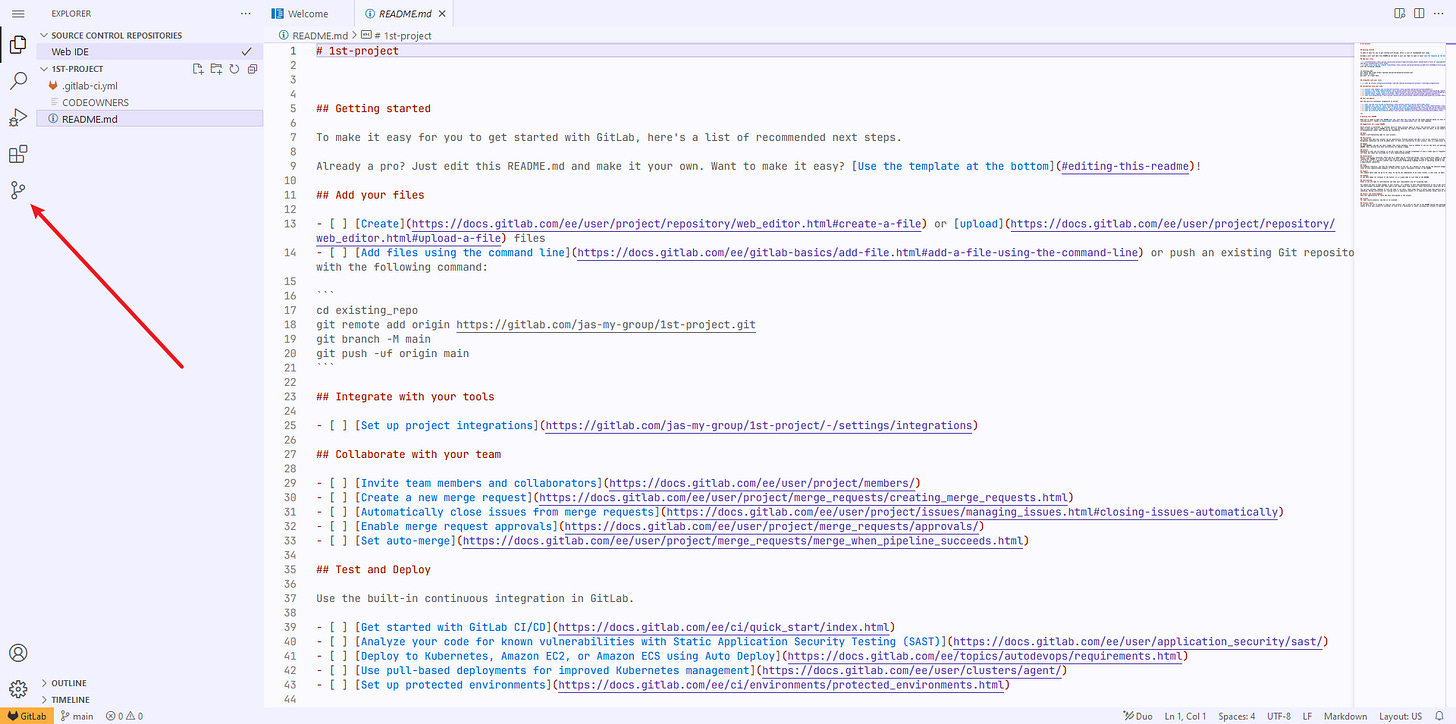
Task: Open the Extensions view icon
Action: pos(18,154)
